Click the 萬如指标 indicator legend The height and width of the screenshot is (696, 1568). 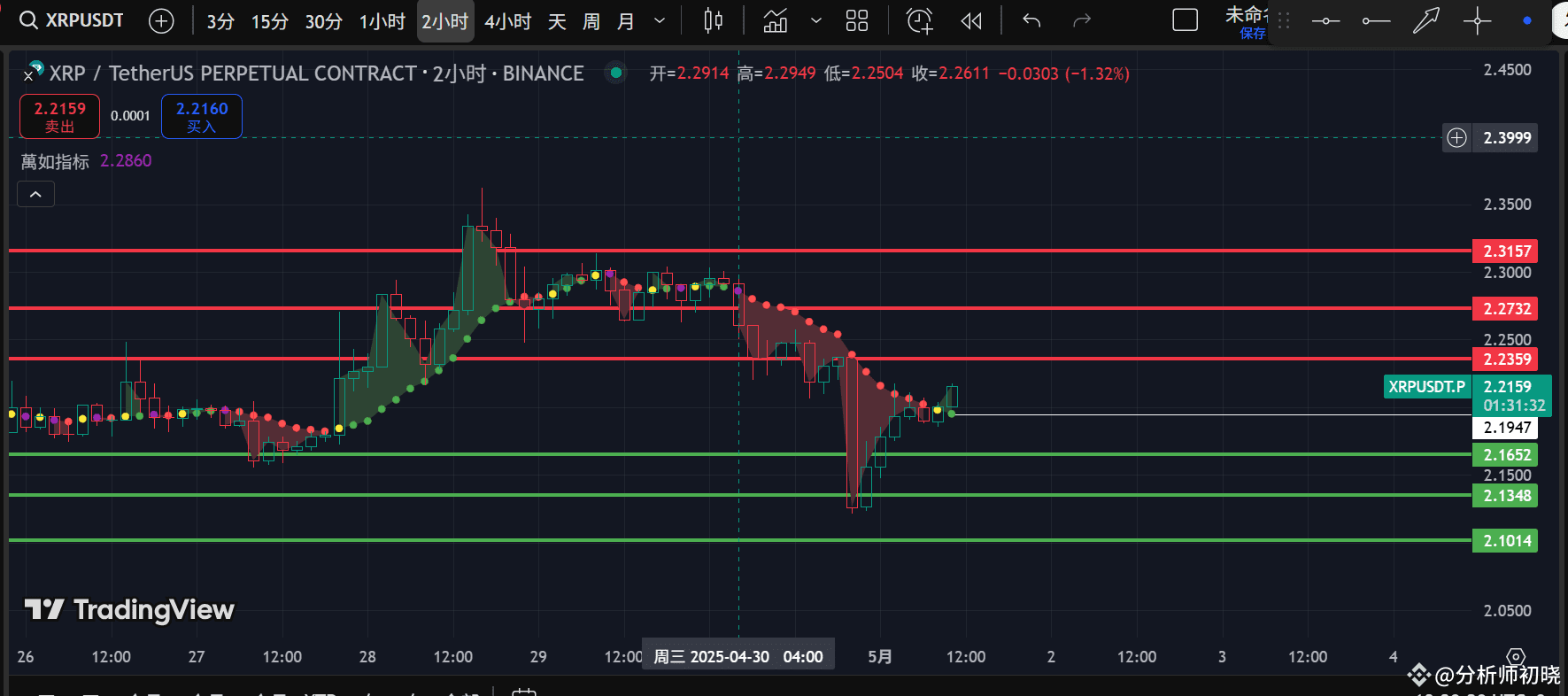(55, 161)
